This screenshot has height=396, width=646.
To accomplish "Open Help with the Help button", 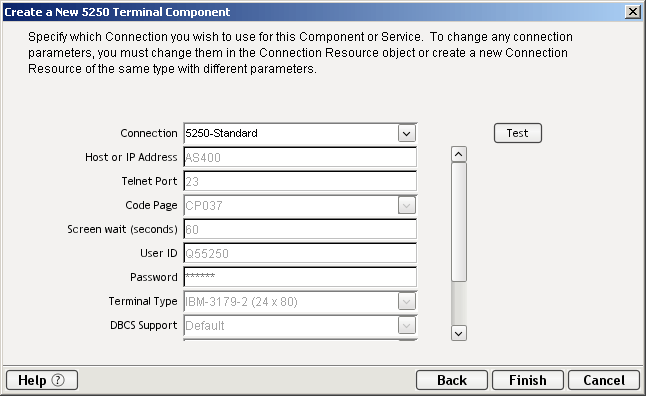I will (42, 380).
